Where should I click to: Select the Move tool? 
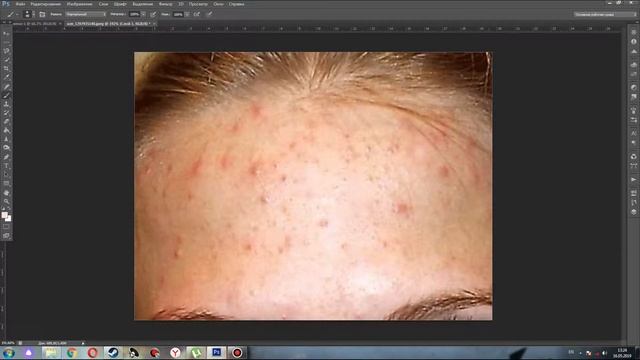(x=6, y=33)
